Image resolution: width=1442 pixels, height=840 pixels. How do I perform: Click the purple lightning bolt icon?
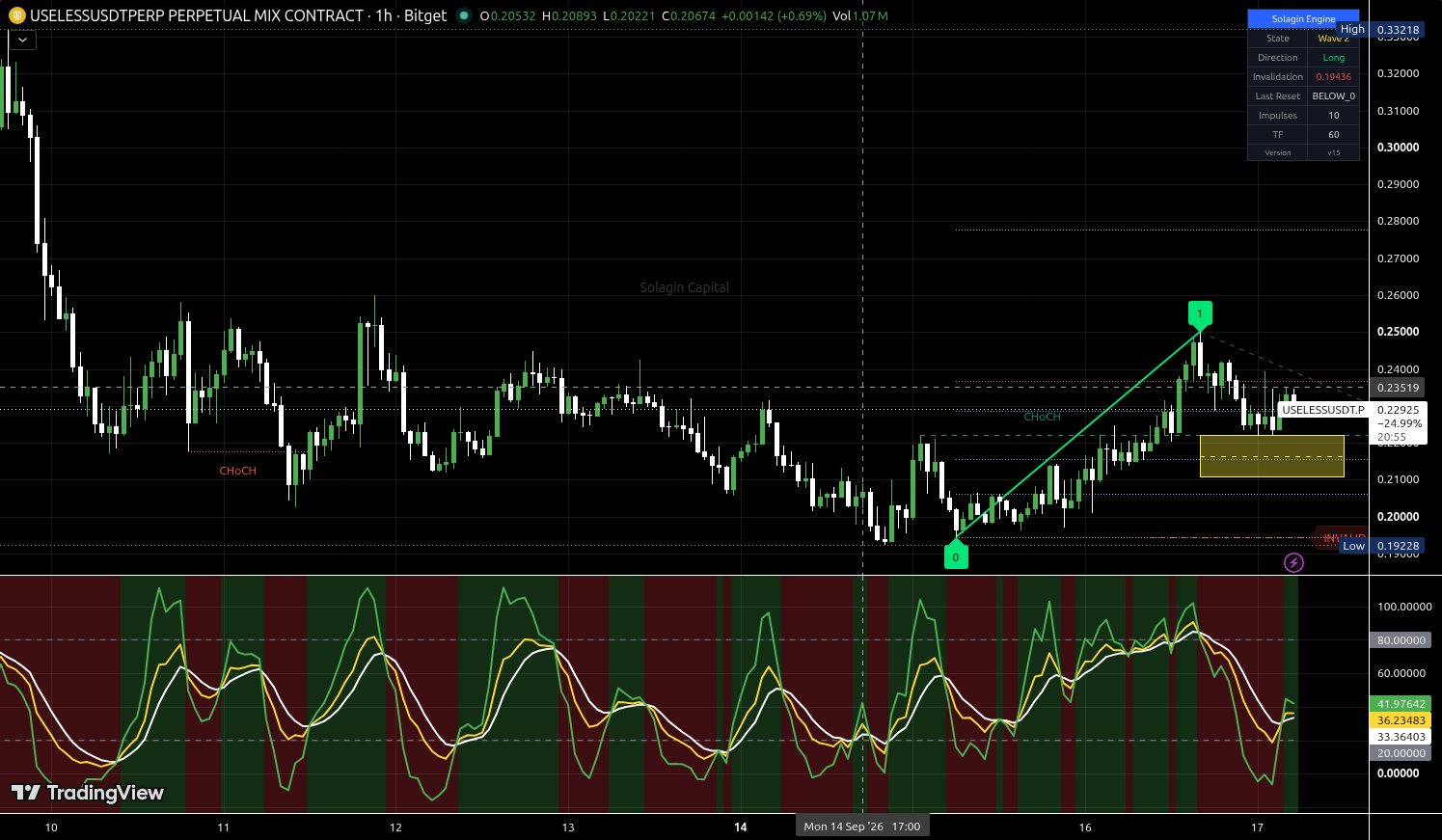coord(1293,562)
